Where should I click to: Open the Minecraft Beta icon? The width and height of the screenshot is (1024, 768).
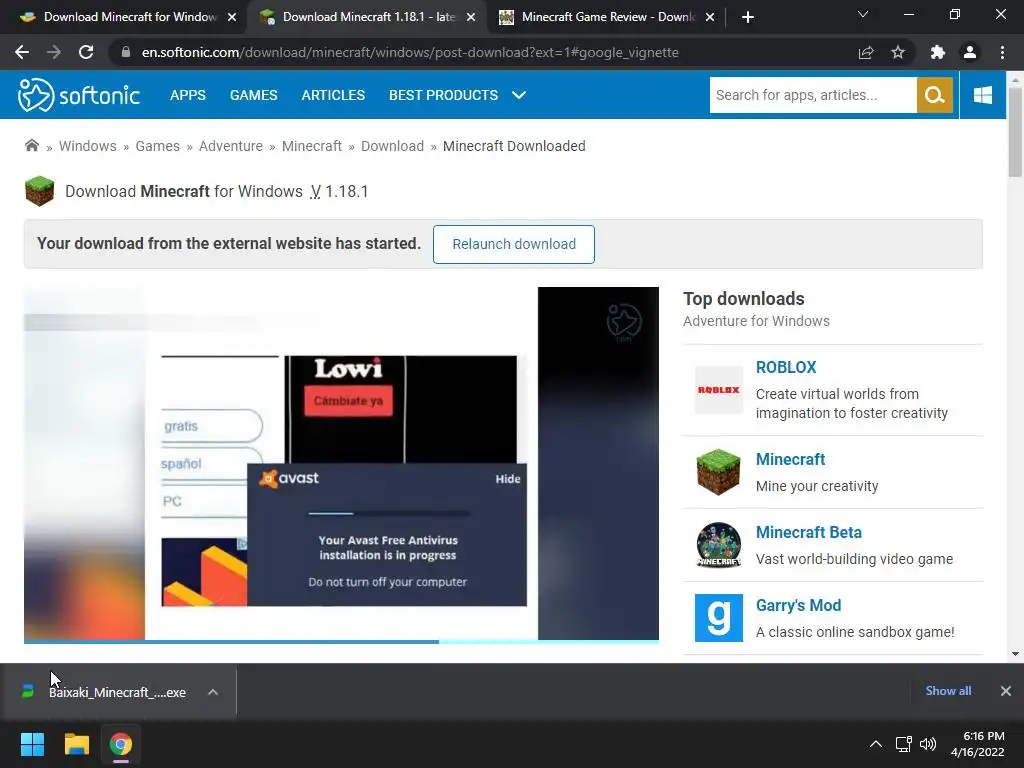pos(718,545)
